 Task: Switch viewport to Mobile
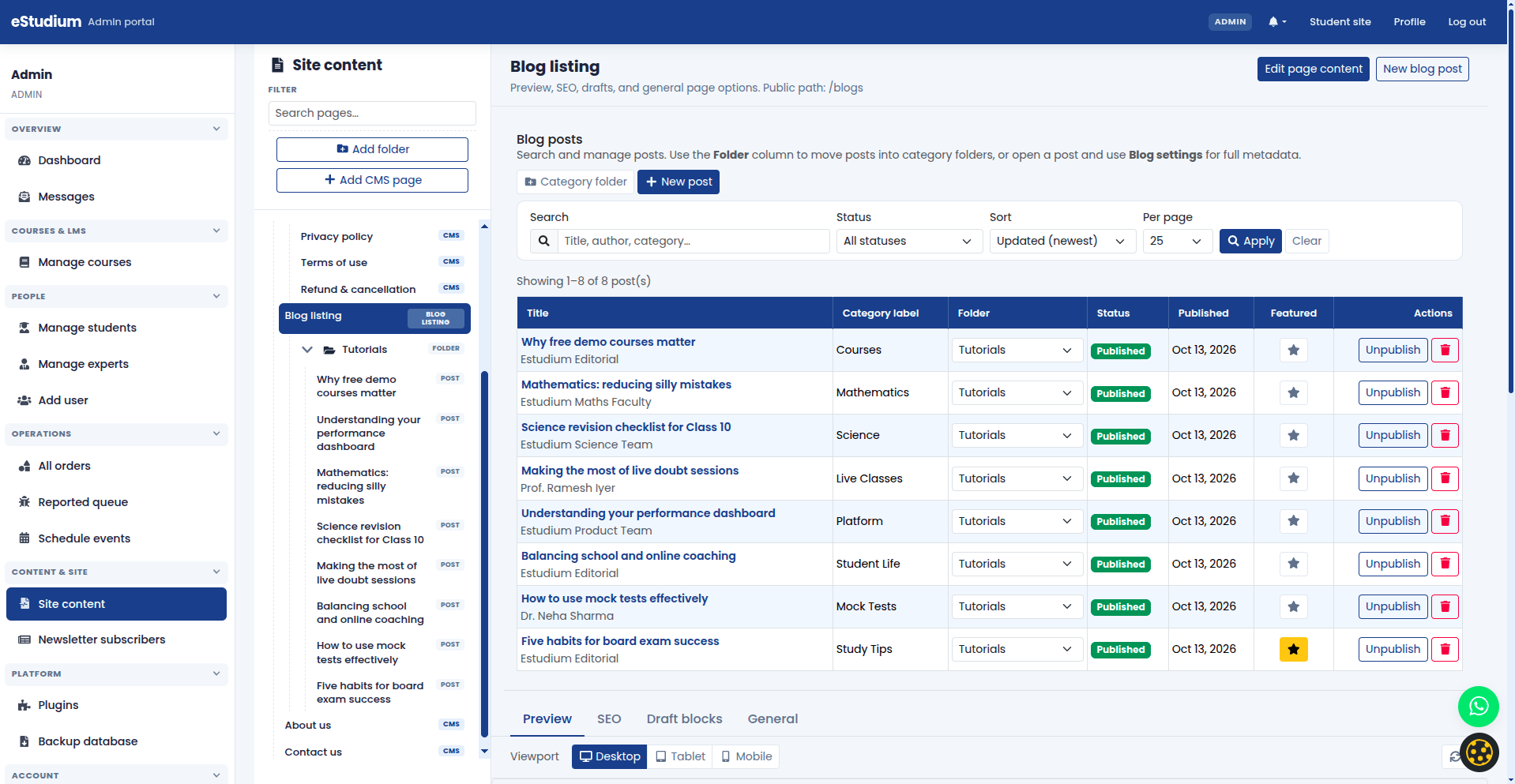pos(746,756)
